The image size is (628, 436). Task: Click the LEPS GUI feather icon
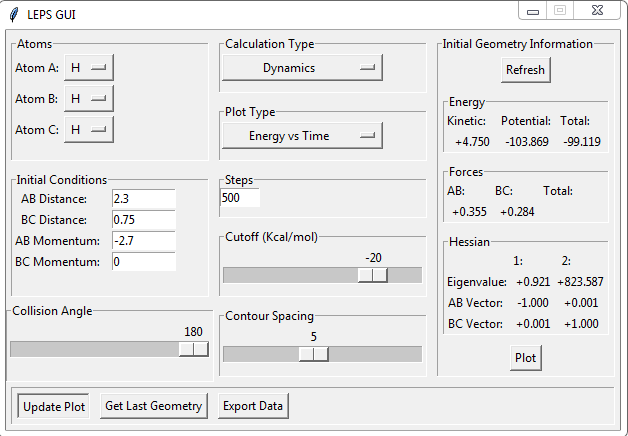point(13,14)
